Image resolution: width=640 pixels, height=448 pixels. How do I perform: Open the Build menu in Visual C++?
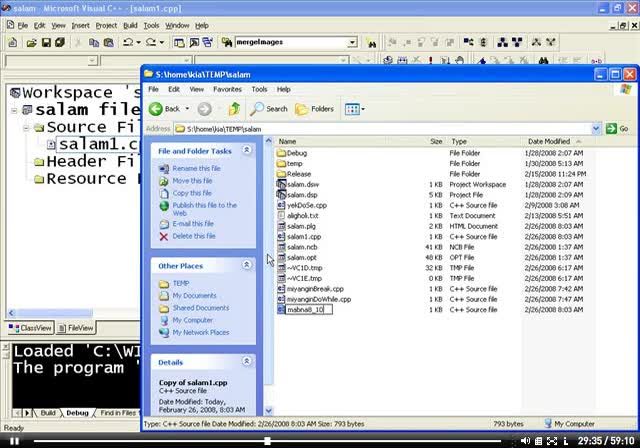[130, 25]
